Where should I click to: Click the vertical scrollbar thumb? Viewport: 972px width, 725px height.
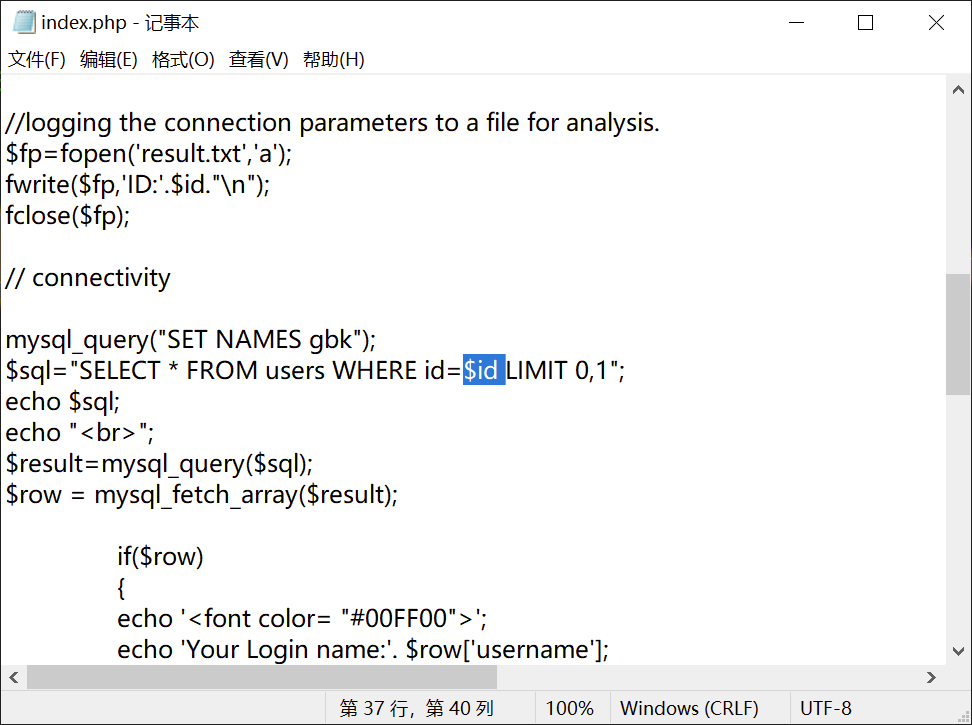[958, 334]
